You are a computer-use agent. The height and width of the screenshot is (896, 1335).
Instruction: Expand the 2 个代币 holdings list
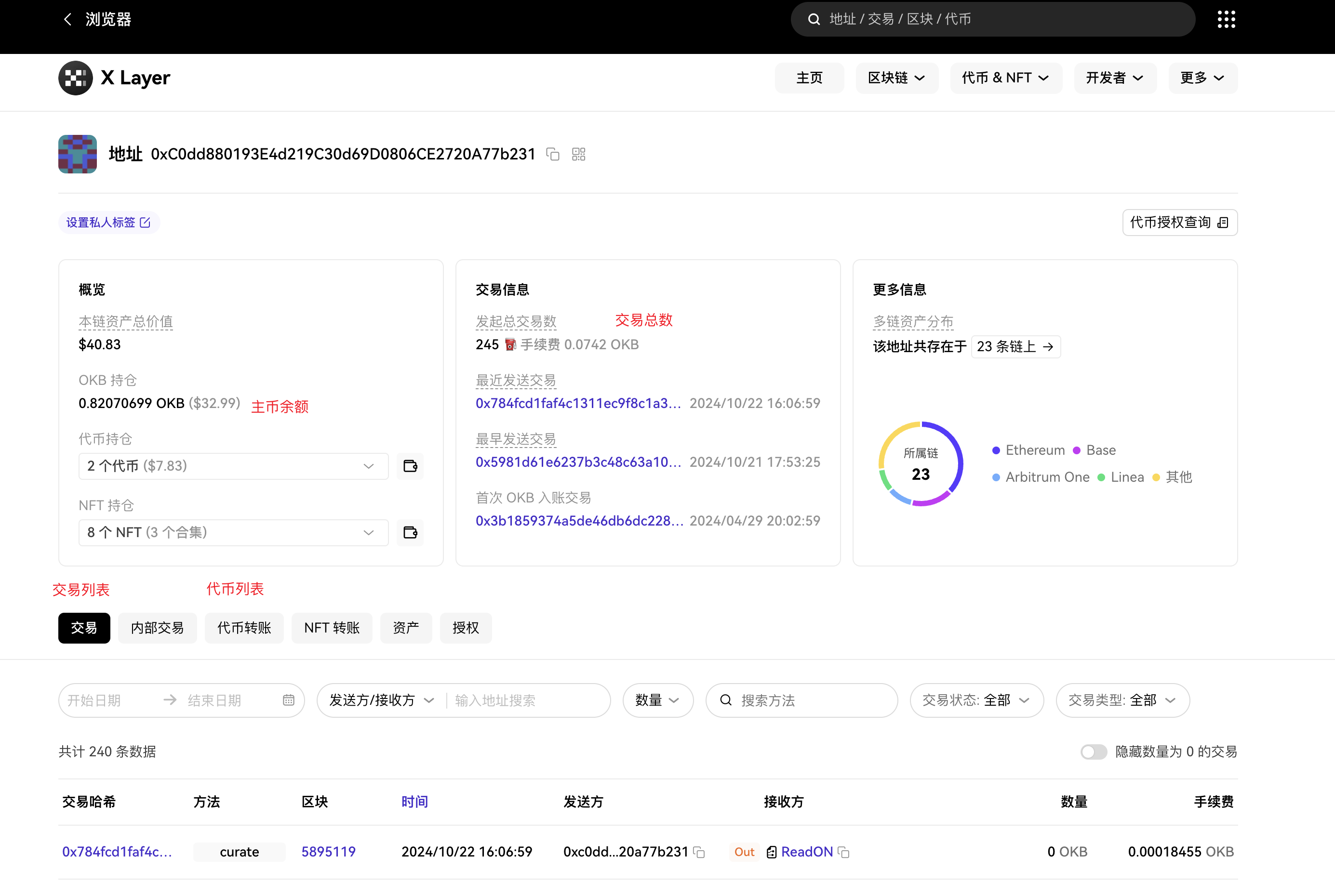tap(368, 466)
